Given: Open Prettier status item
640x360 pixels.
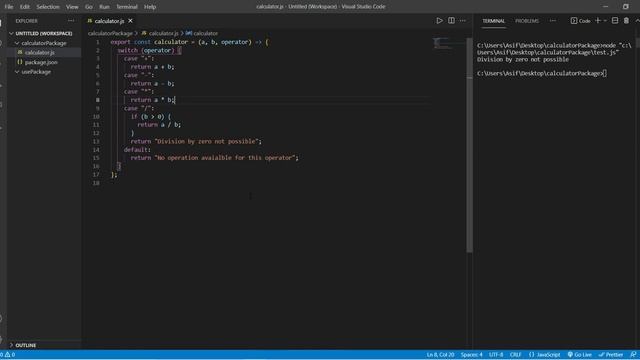Looking at the screenshot, I should (x=611, y=355).
